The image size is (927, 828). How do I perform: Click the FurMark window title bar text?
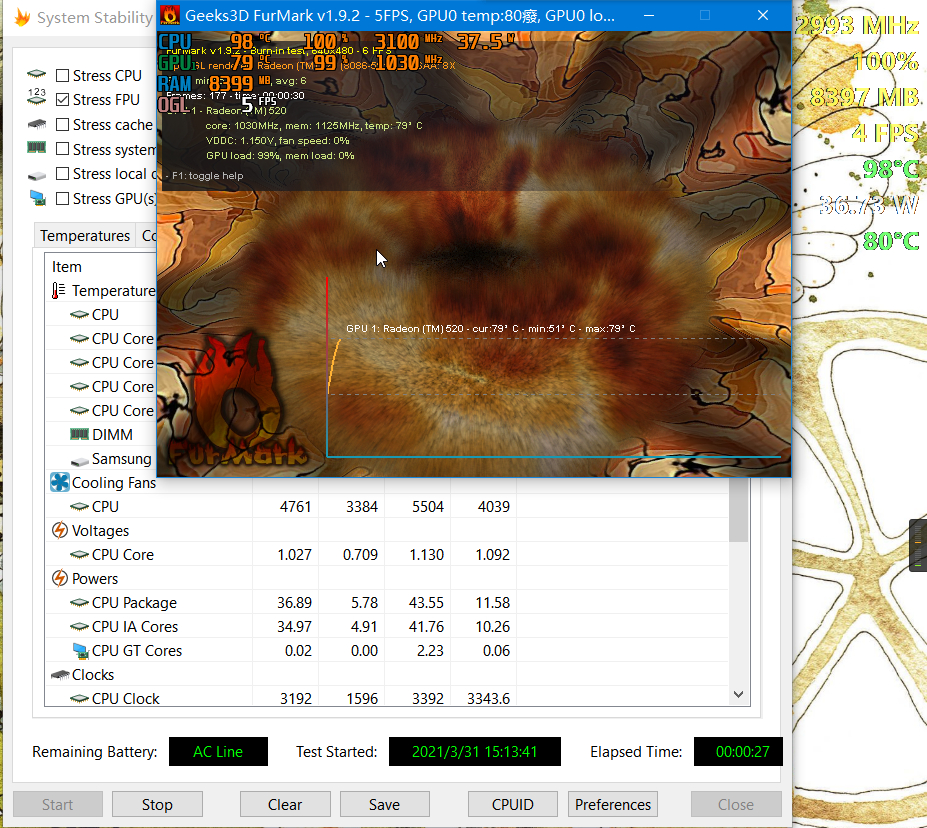(x=400, y=15)
